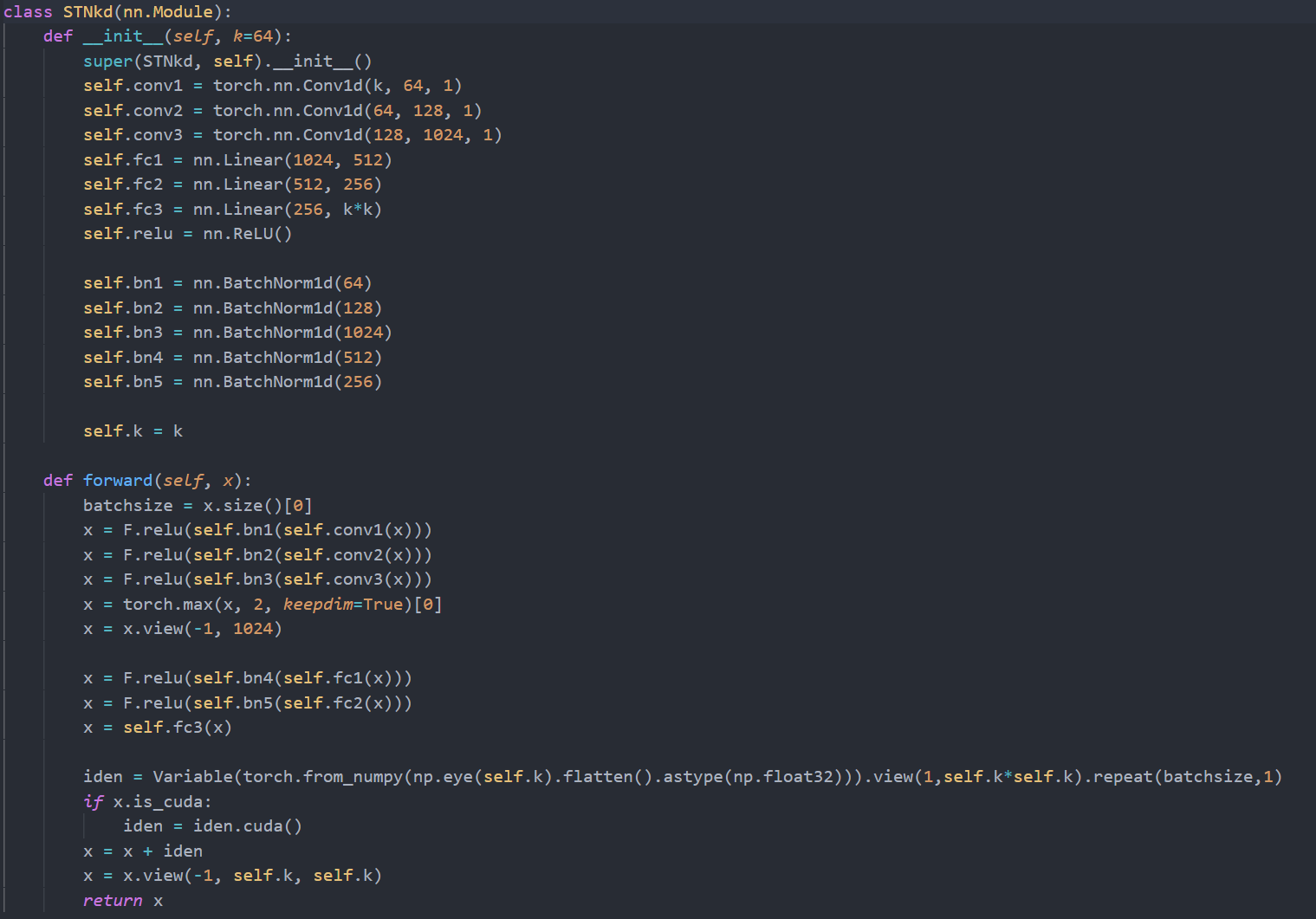Click the batchsize variable assignment
Viewport: 1316px width, 919px height.
[127, 505]
